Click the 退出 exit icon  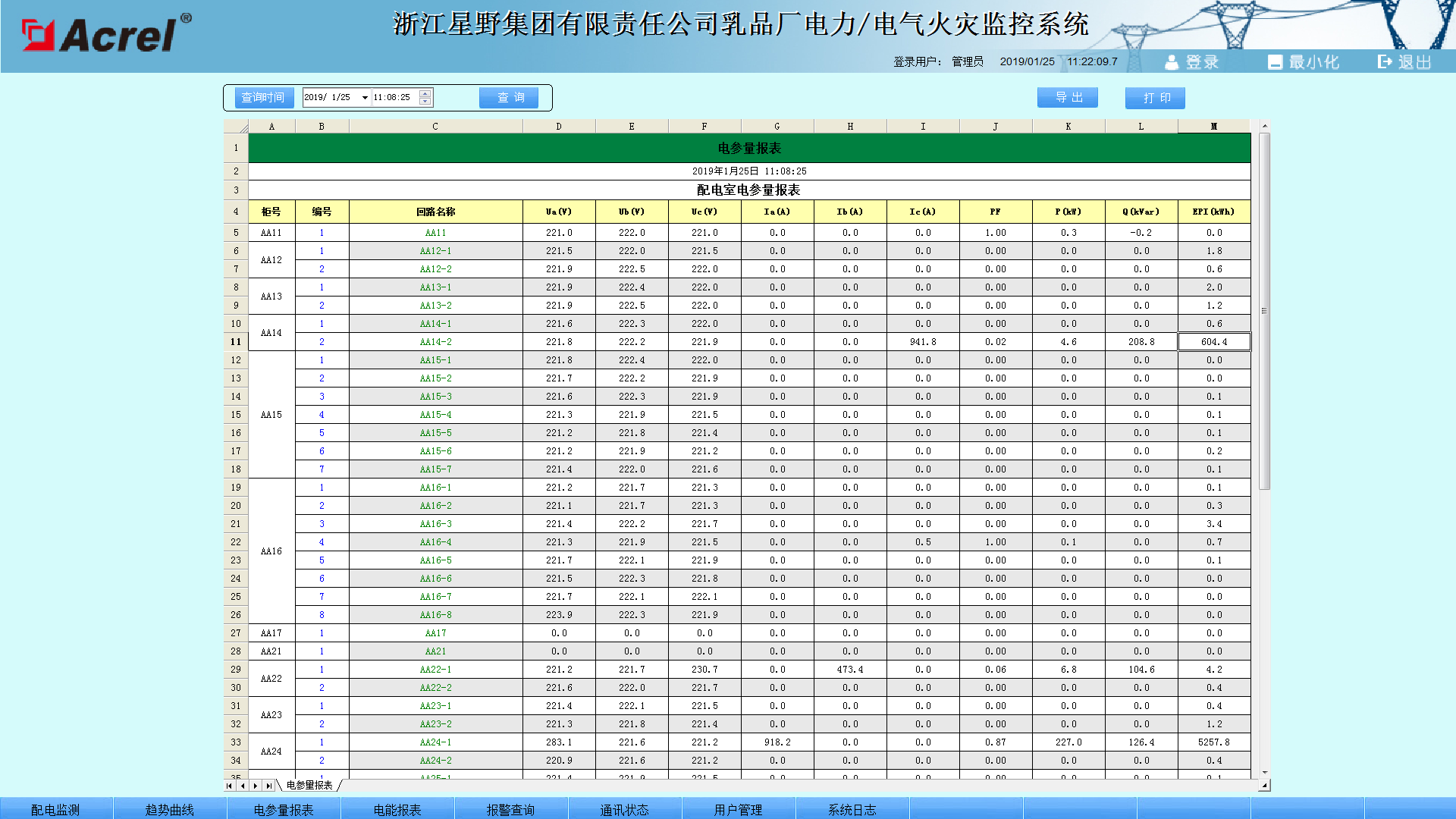pyautogui.click(x=1385, y=61)
